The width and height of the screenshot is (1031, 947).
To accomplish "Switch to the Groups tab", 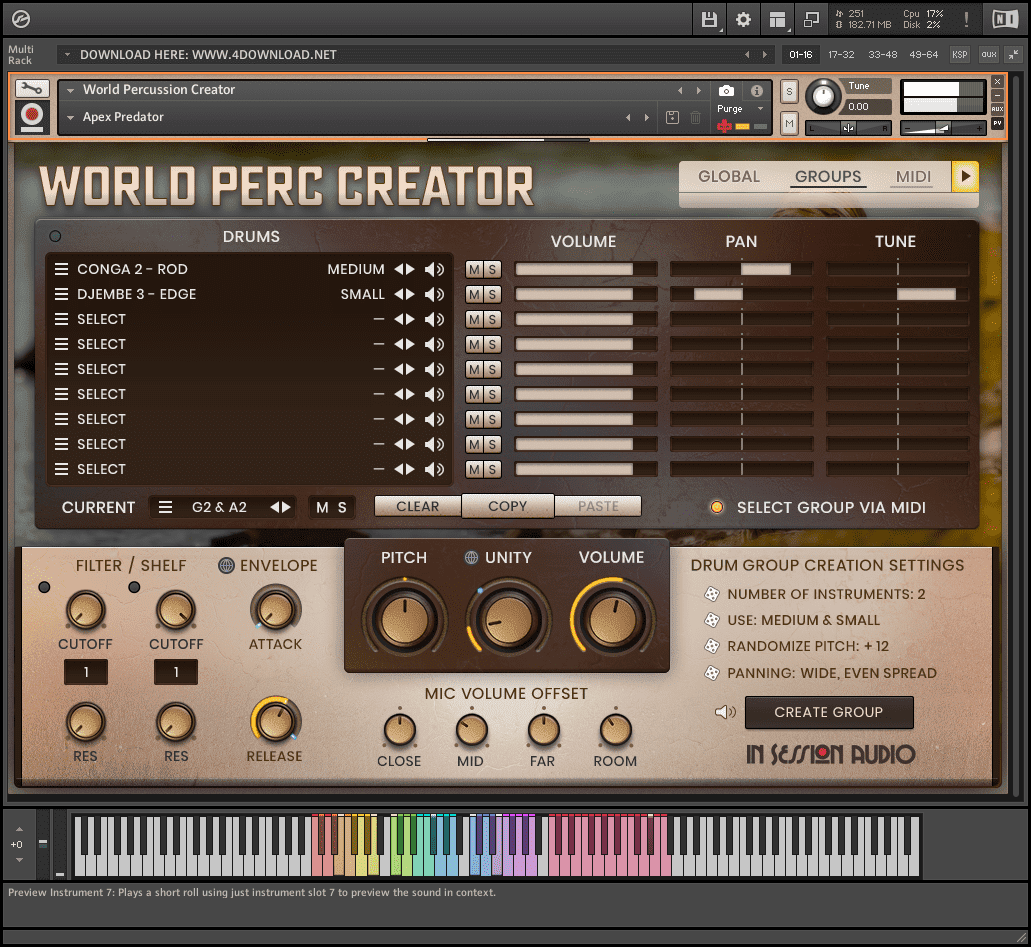I will click(828, 176).
